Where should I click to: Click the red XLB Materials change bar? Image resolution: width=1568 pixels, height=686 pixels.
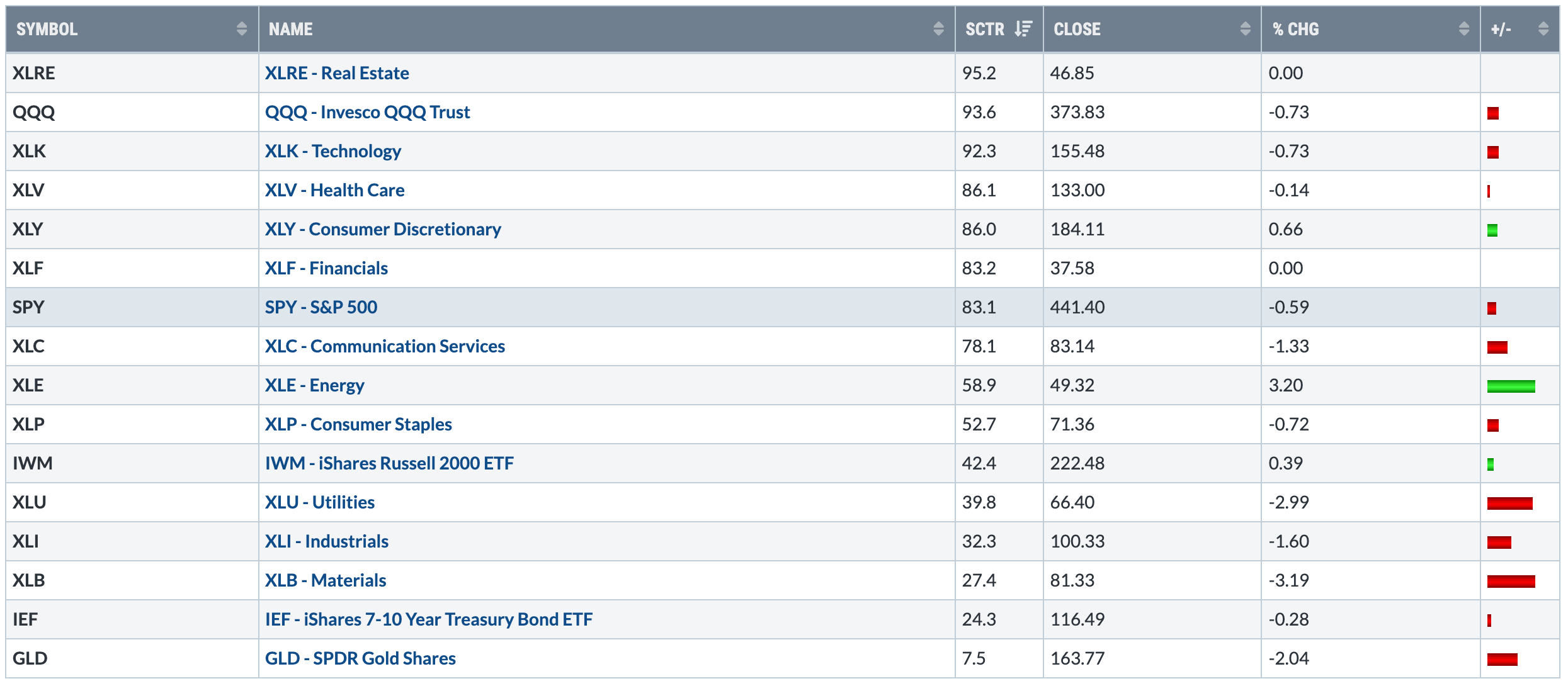(x=1510, y=581)
